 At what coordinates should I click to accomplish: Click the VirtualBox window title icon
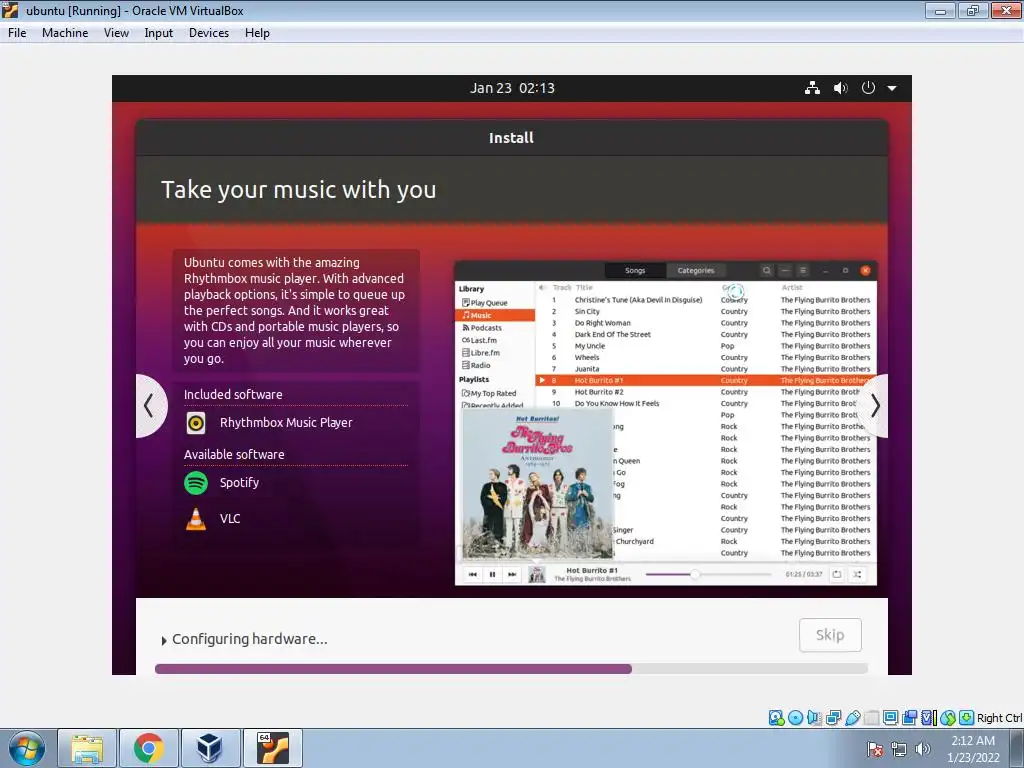click(10, 10)
